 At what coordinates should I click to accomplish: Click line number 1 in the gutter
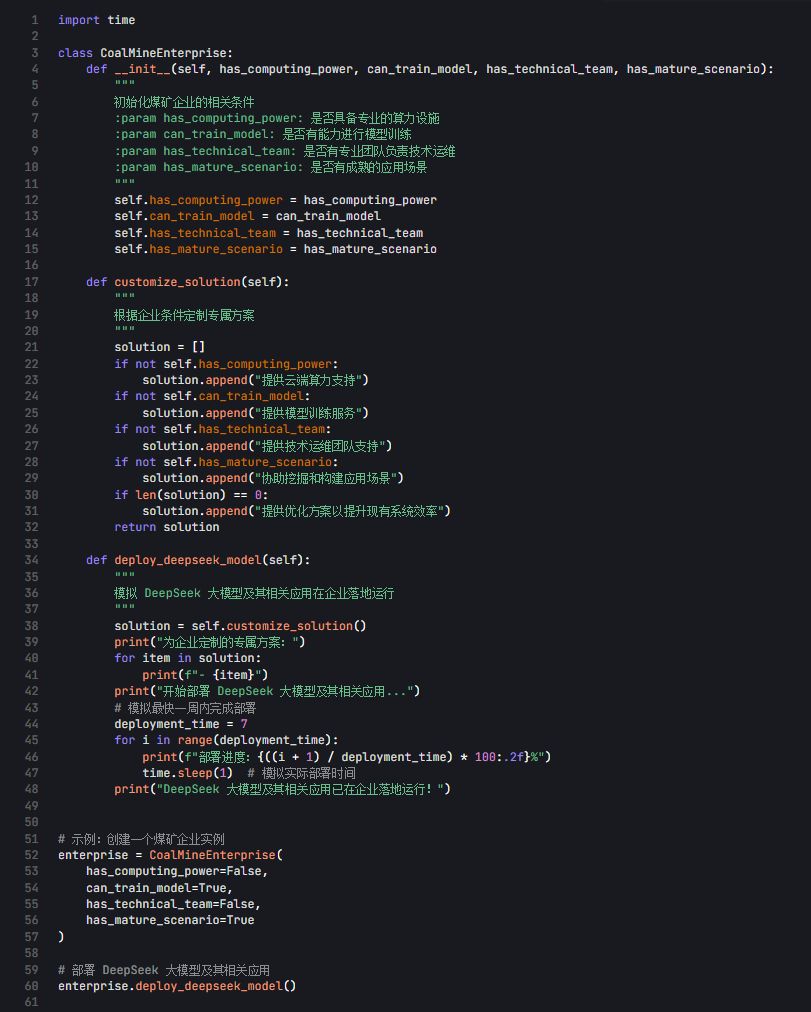(35, 20)
